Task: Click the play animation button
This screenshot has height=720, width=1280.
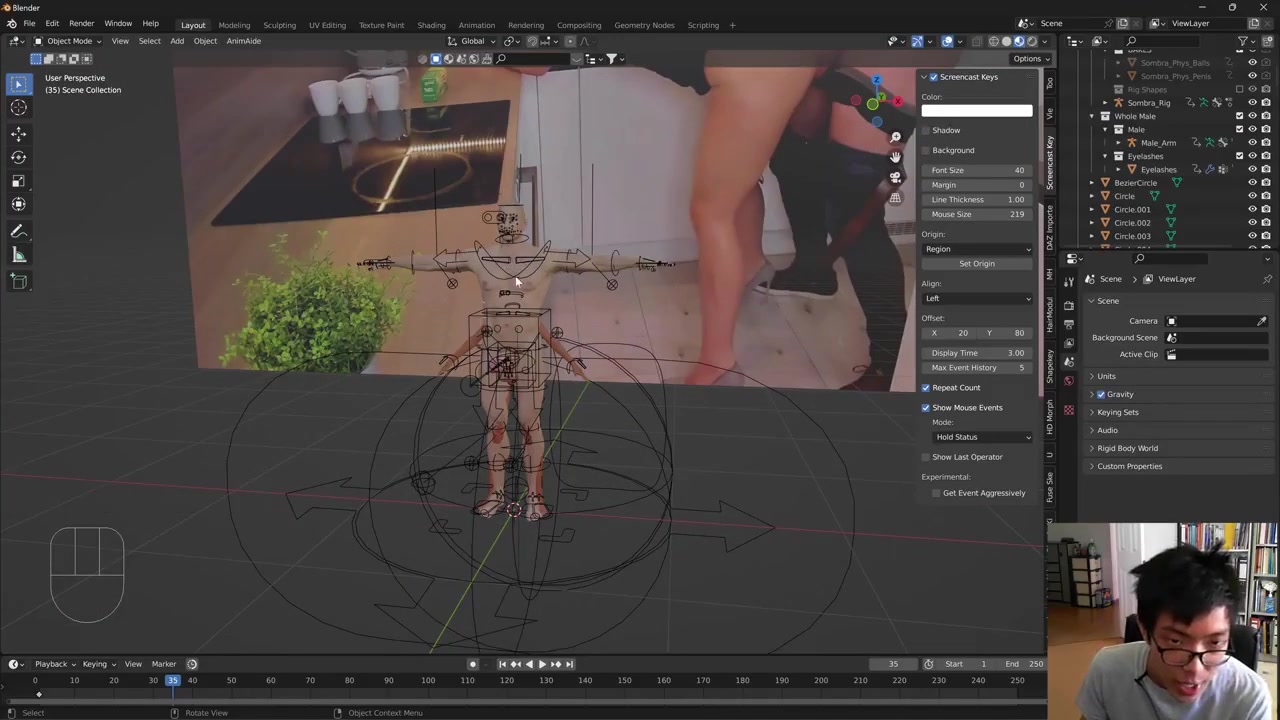Action: [x=542, y=664]
